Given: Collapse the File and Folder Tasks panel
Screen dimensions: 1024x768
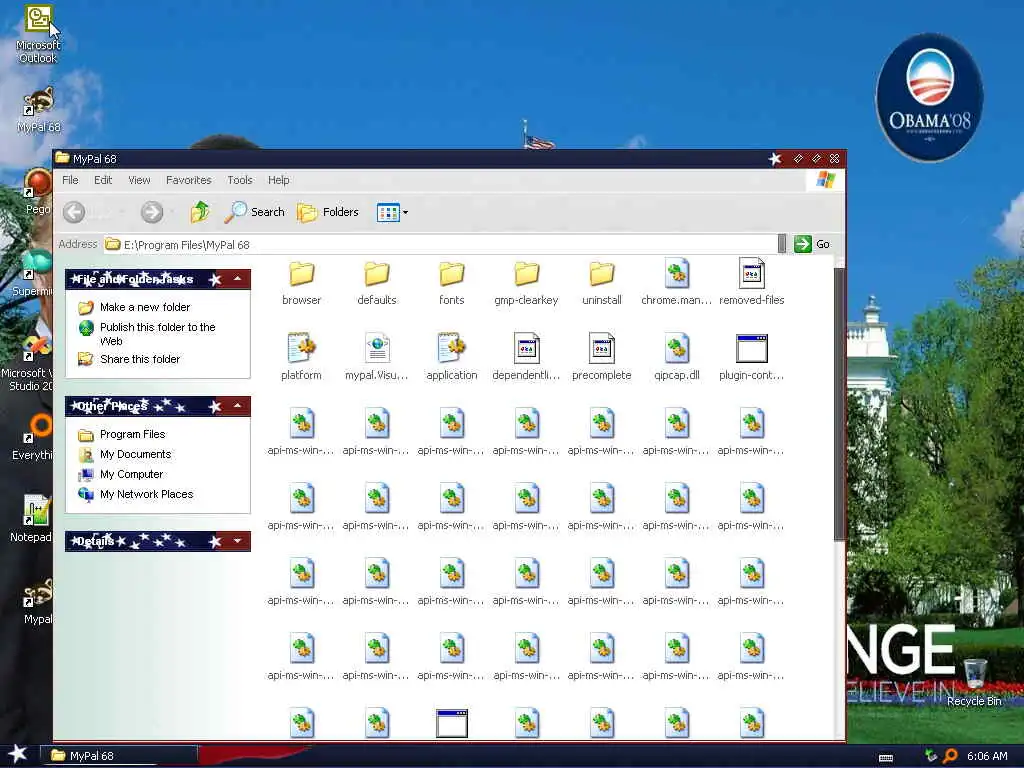Looking at the screenshot, I should (238, 279).
